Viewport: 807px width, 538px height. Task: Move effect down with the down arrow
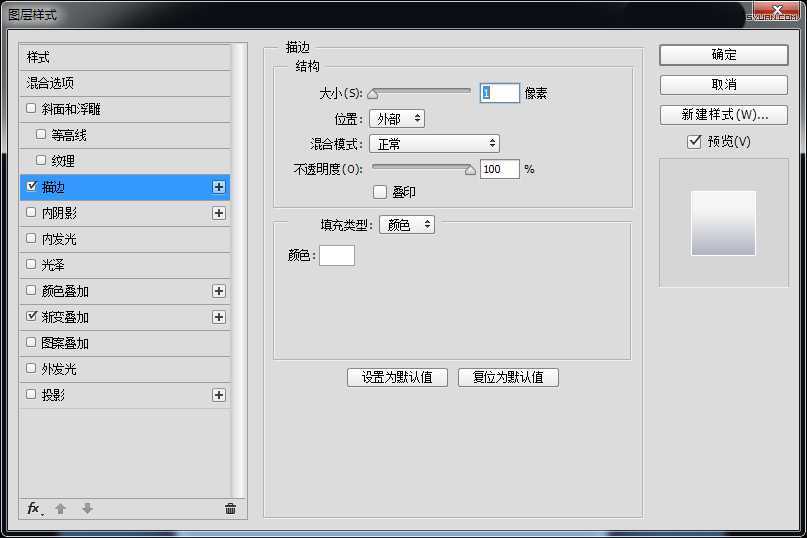(87, 508)
